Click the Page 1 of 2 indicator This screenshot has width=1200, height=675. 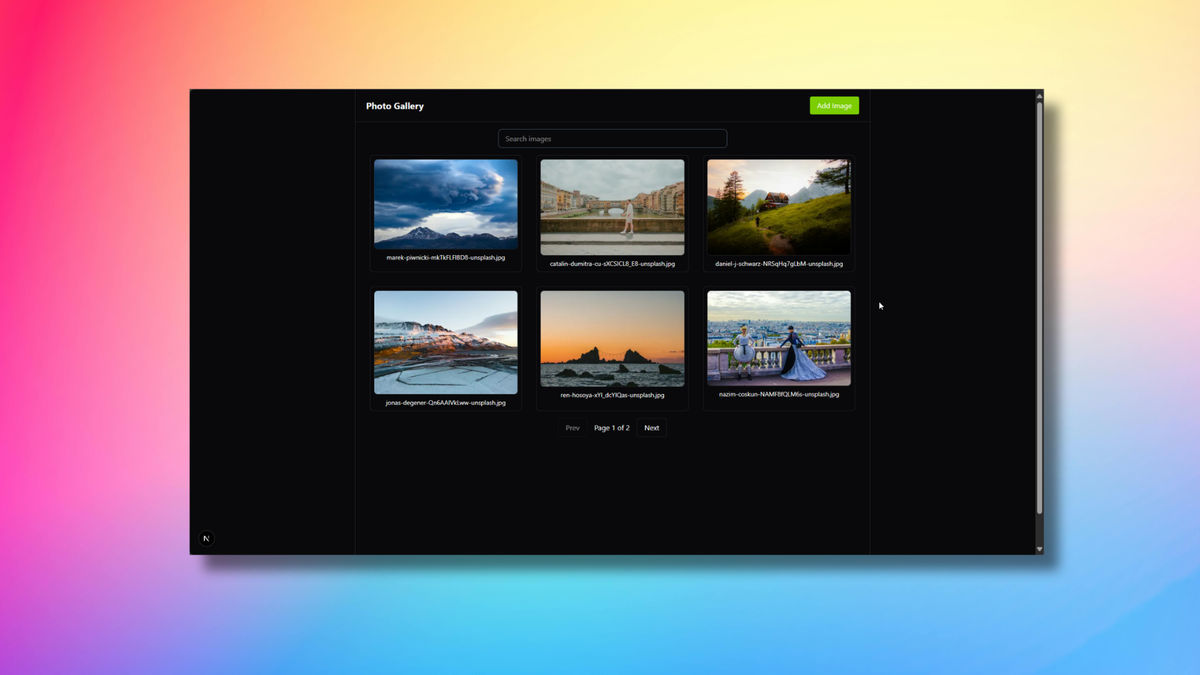click(x=612, y=427)
